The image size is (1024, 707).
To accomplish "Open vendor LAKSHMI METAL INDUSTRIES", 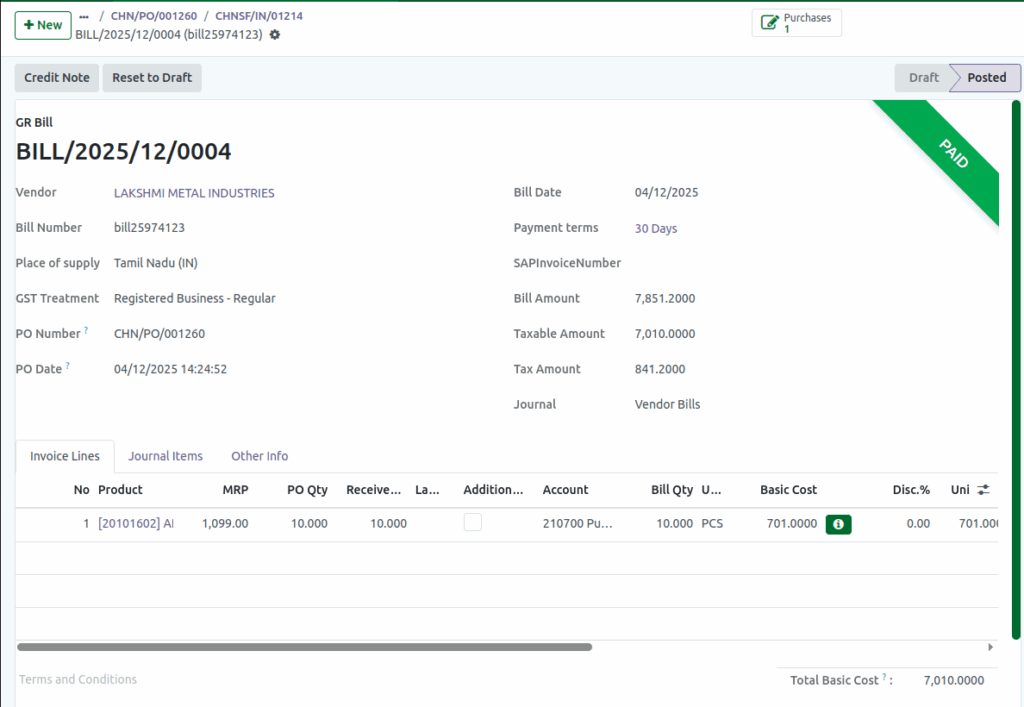I will tap(193, 192).
